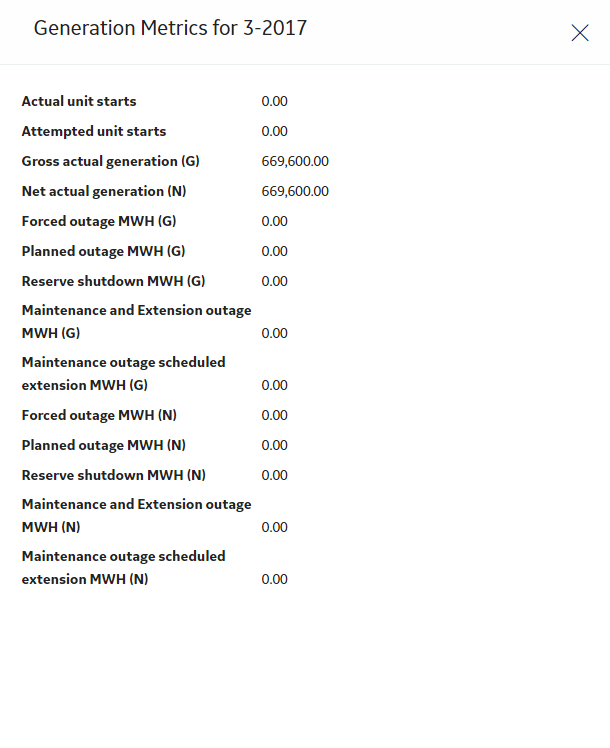This screenshot has width=610, height=748.
Task: Click Maintenance and Extension outage MWH (G) label
Action: (136, 322)
